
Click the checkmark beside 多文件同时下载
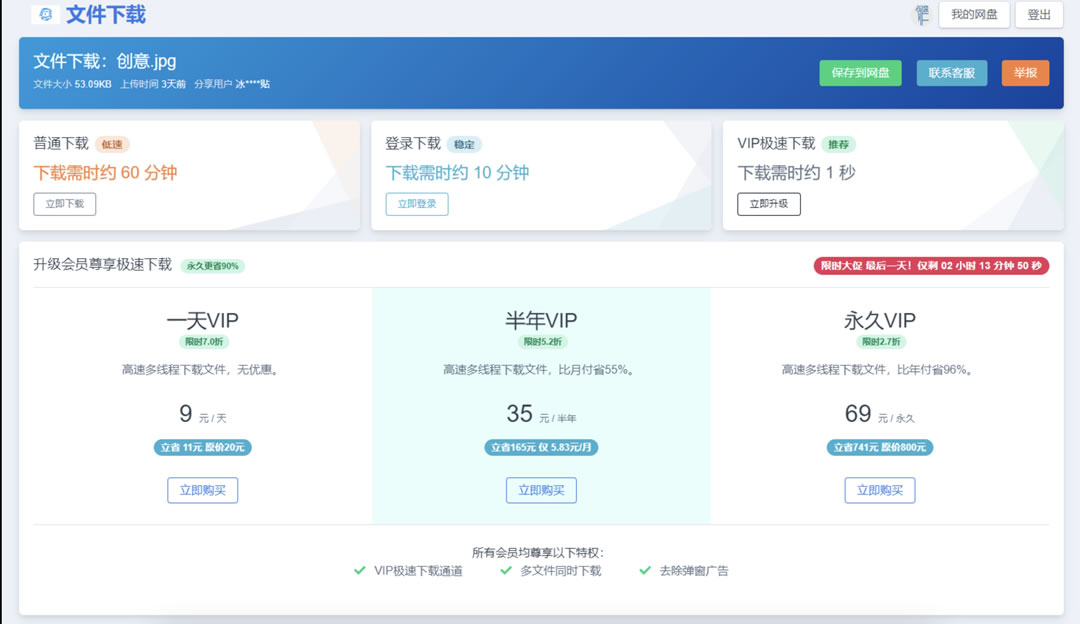tap(505, 570)
